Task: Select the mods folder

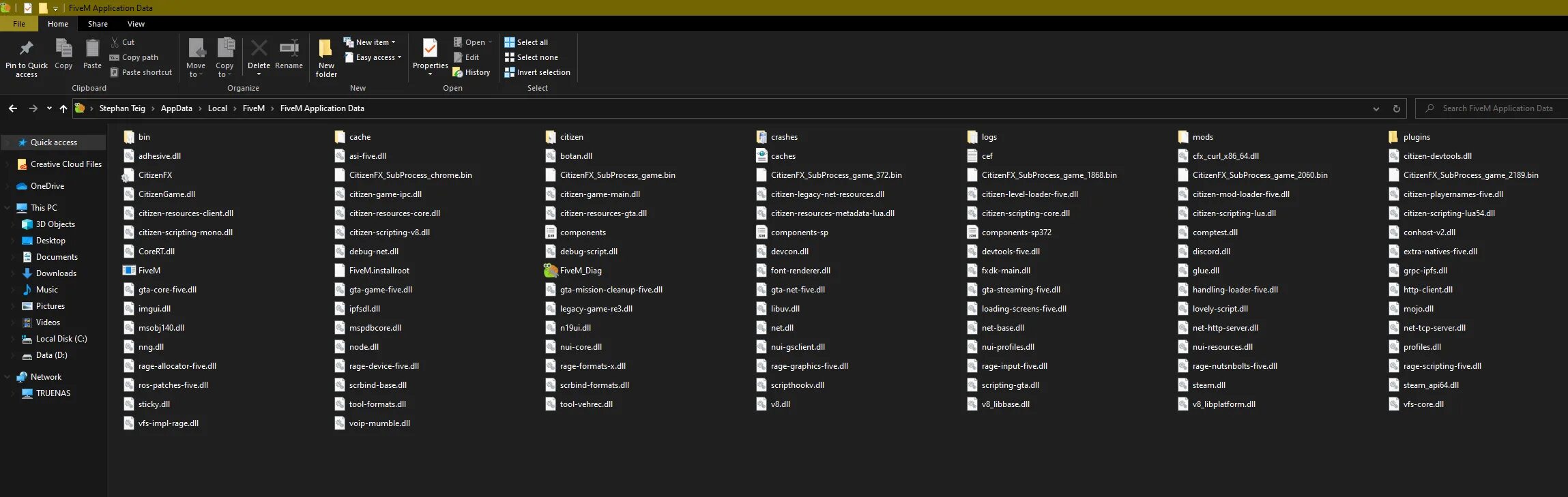Action: pos(1195,137)
